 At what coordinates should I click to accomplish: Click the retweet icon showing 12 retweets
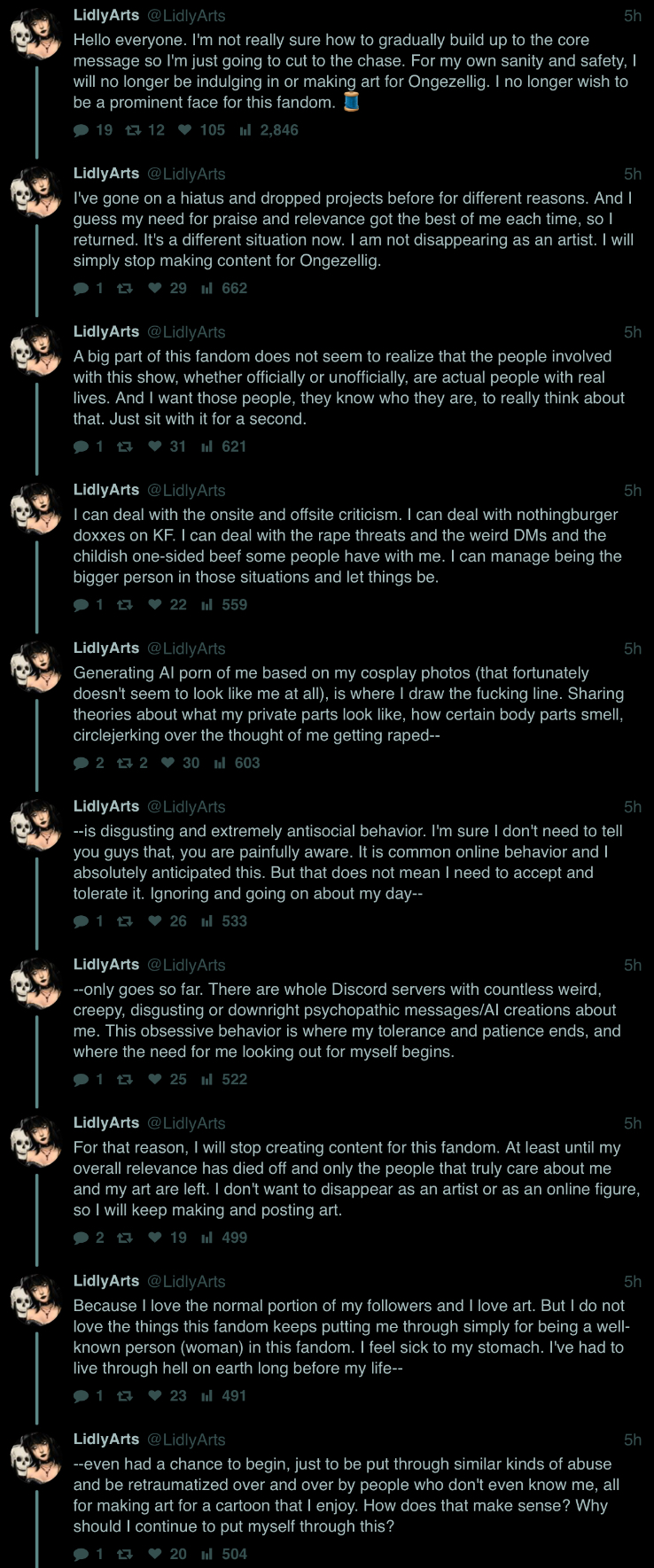133,130
